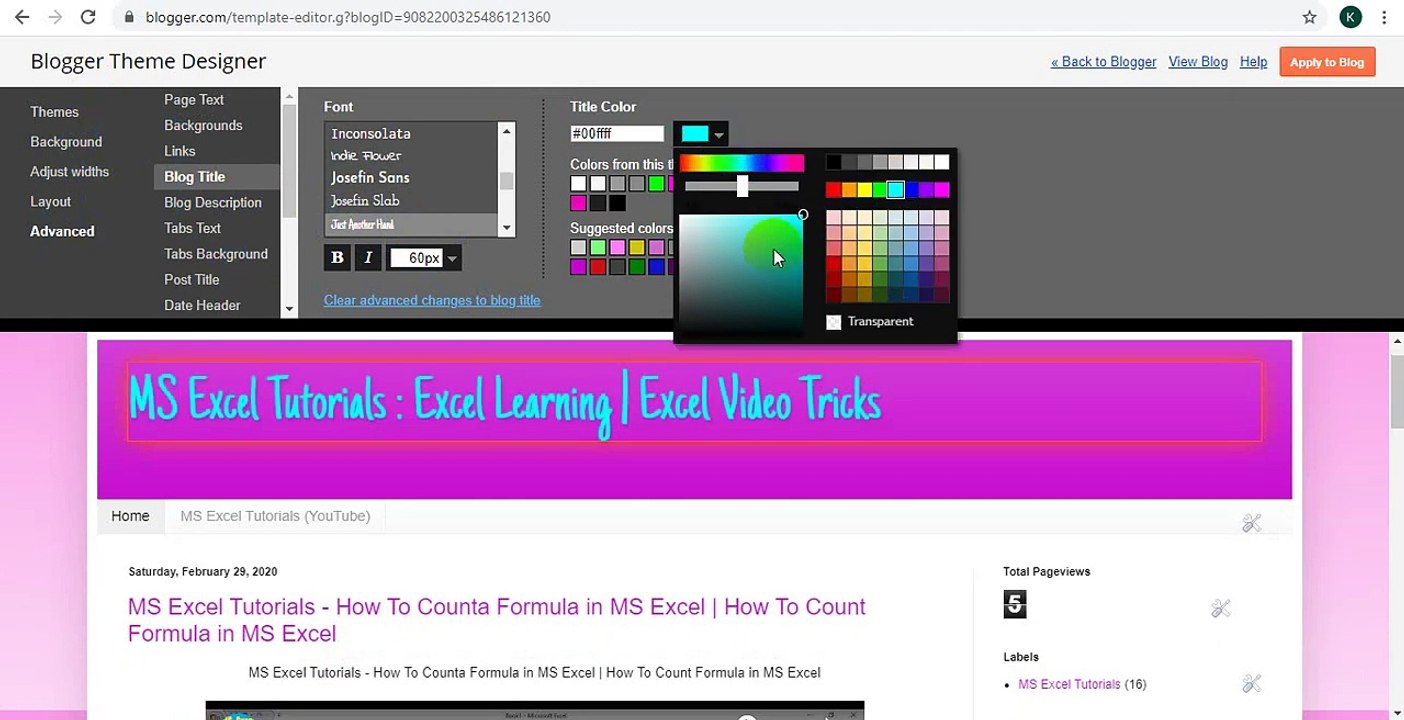Select Post Title in advanced list
The height and width of the screenshot is (720, 1404).
[192, 280]
